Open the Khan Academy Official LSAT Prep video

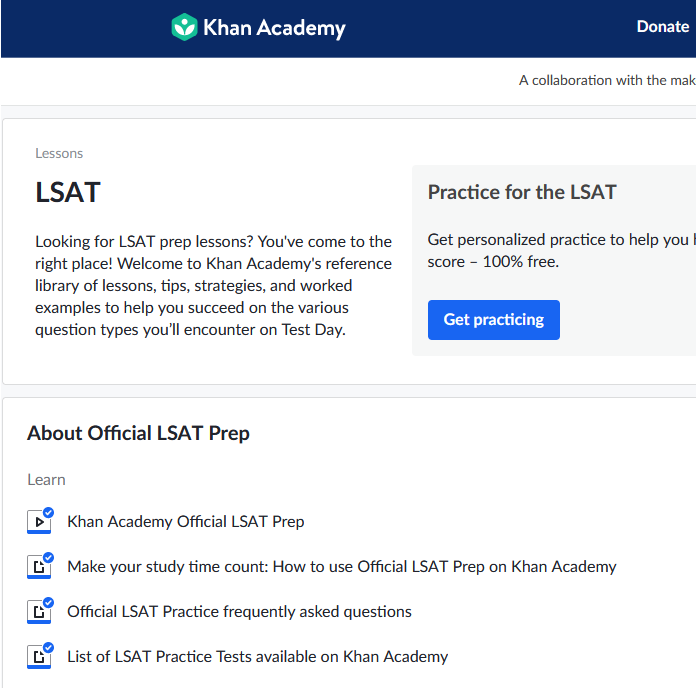(186, 522)
